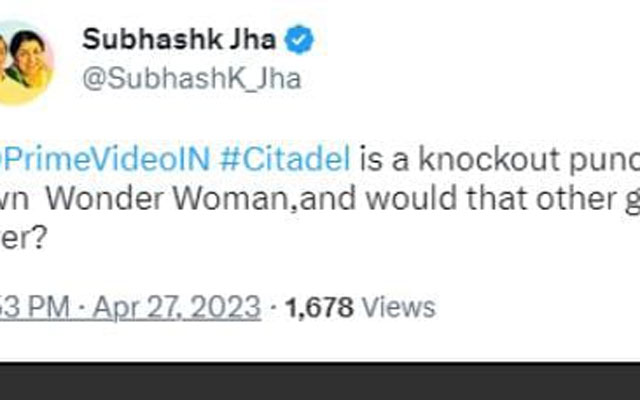Click the year 2023 in the timestamp
Screen dimensions: 640x400
(228, 307)
